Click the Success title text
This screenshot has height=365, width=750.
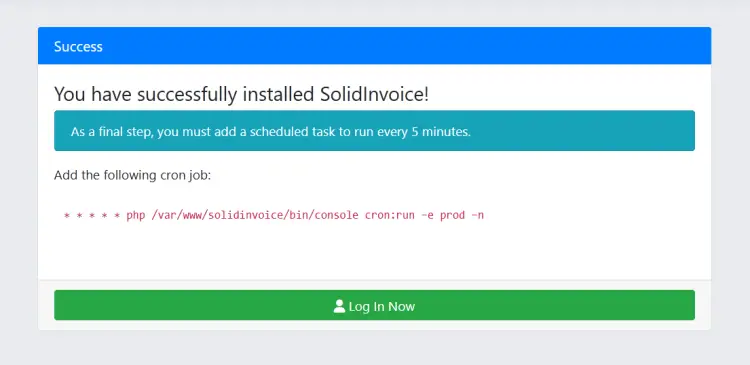click(78, 46)
